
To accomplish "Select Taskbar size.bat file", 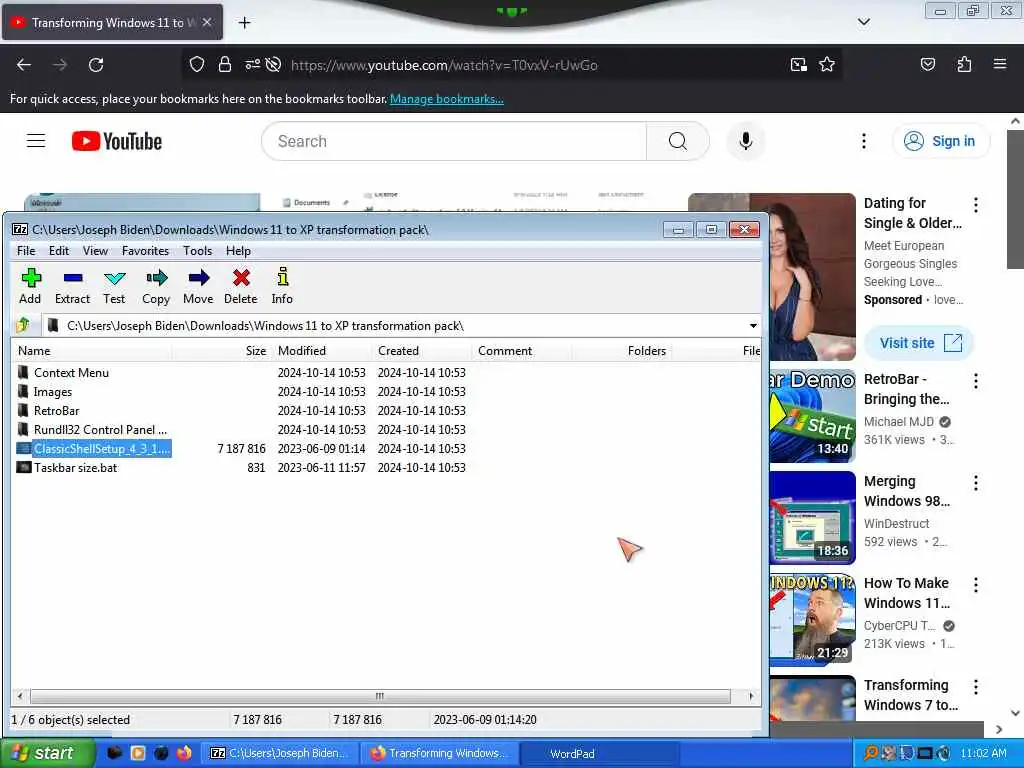I will pos(75,468).
